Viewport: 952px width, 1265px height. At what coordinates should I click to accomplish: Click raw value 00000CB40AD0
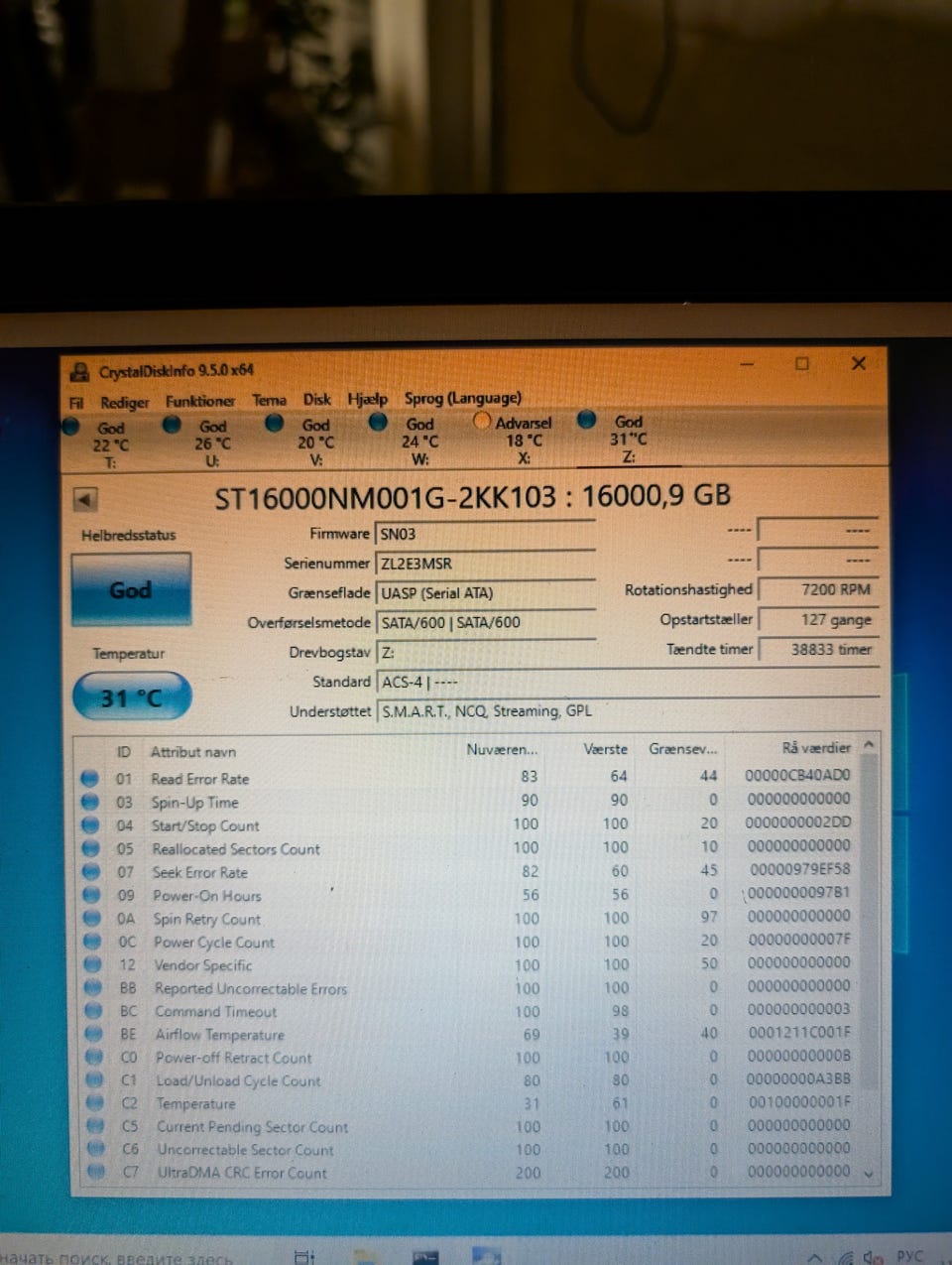tap(797, 775)
